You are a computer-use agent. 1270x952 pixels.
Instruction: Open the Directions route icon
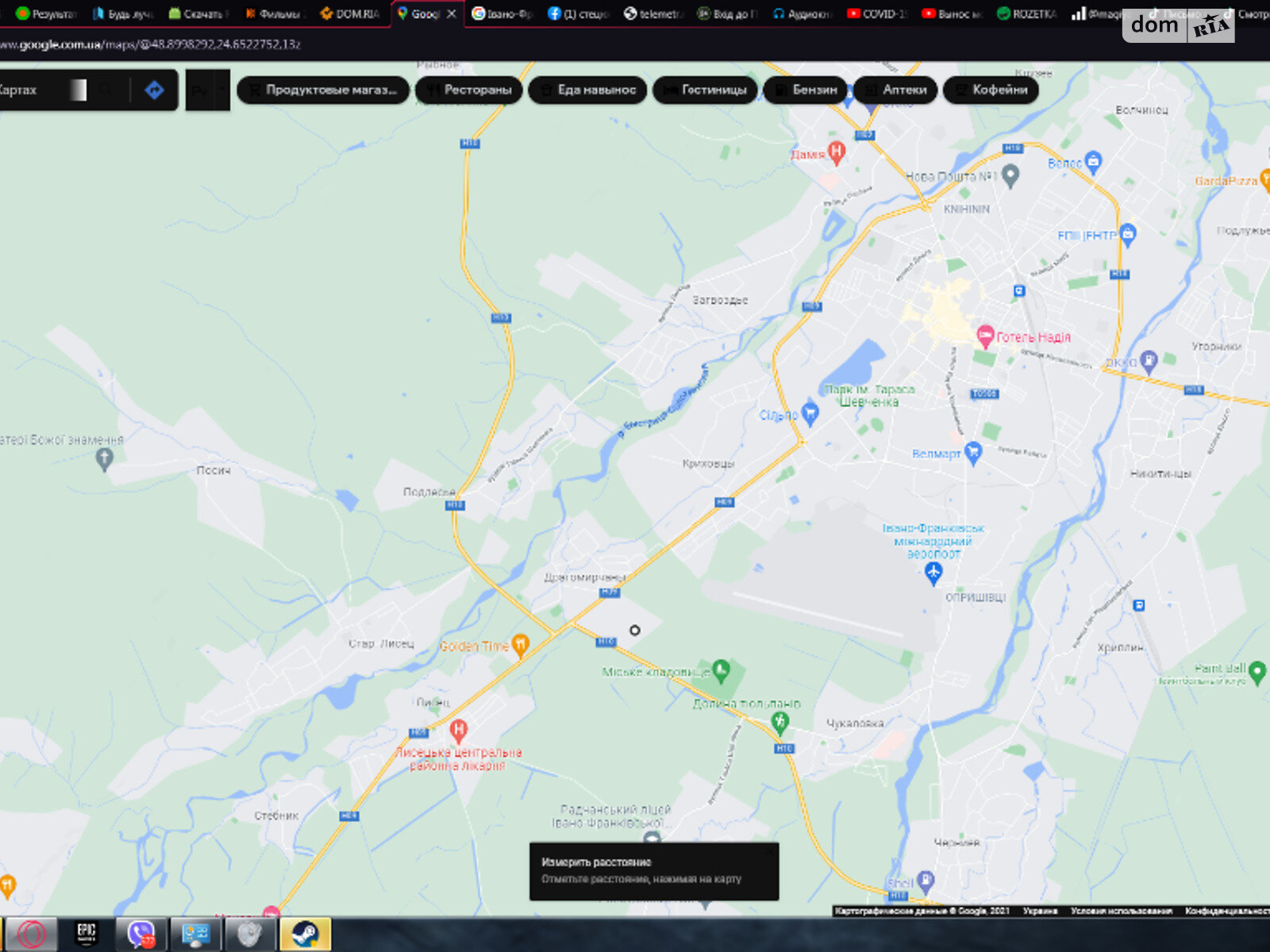coord(154,90)
